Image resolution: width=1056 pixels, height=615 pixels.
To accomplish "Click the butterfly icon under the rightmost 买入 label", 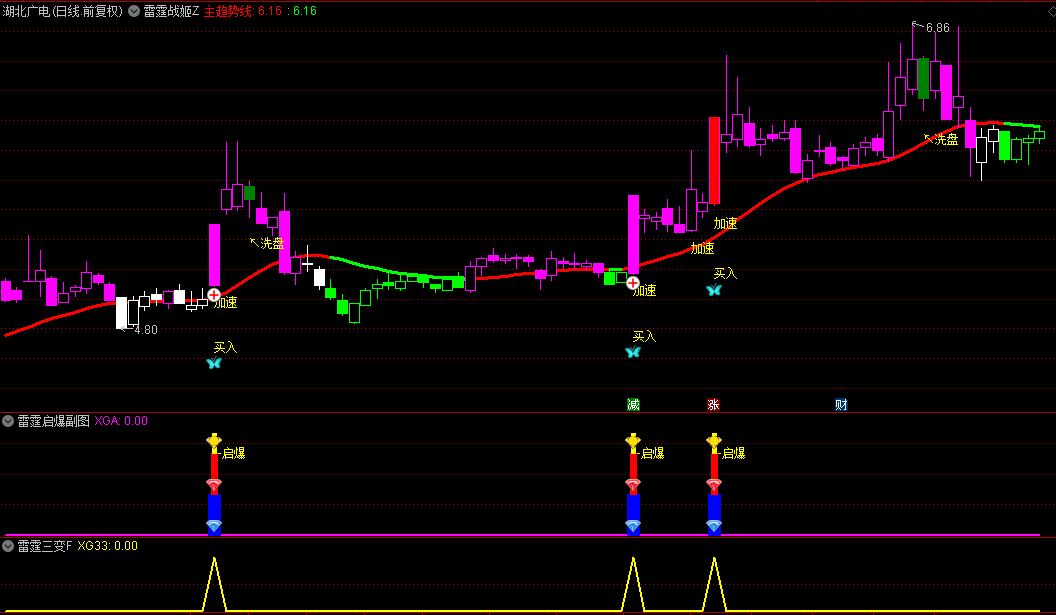I will (x=714, y=290).
